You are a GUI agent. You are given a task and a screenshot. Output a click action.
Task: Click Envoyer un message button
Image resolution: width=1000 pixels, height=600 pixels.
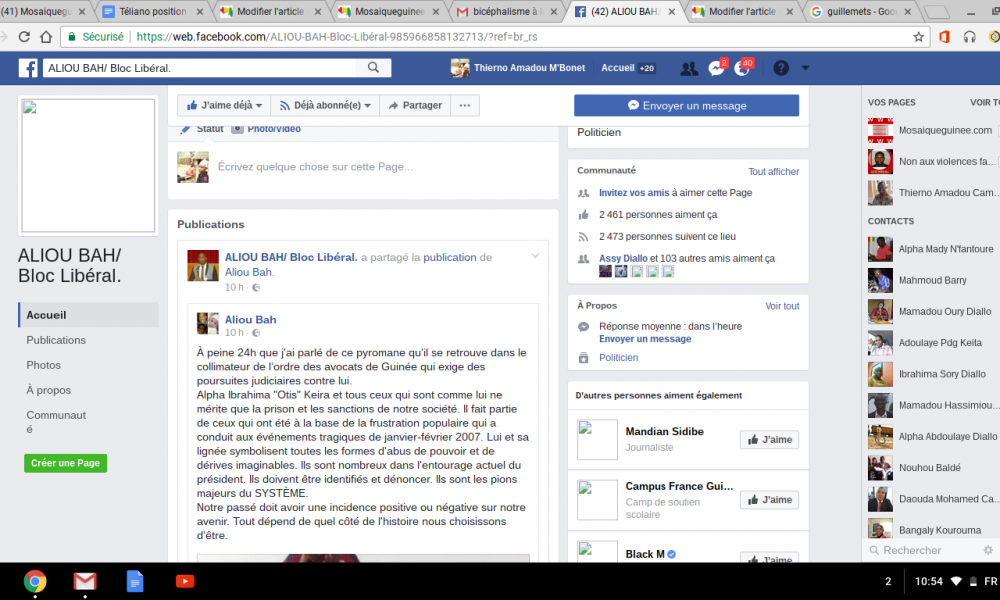tap(686, 105)
